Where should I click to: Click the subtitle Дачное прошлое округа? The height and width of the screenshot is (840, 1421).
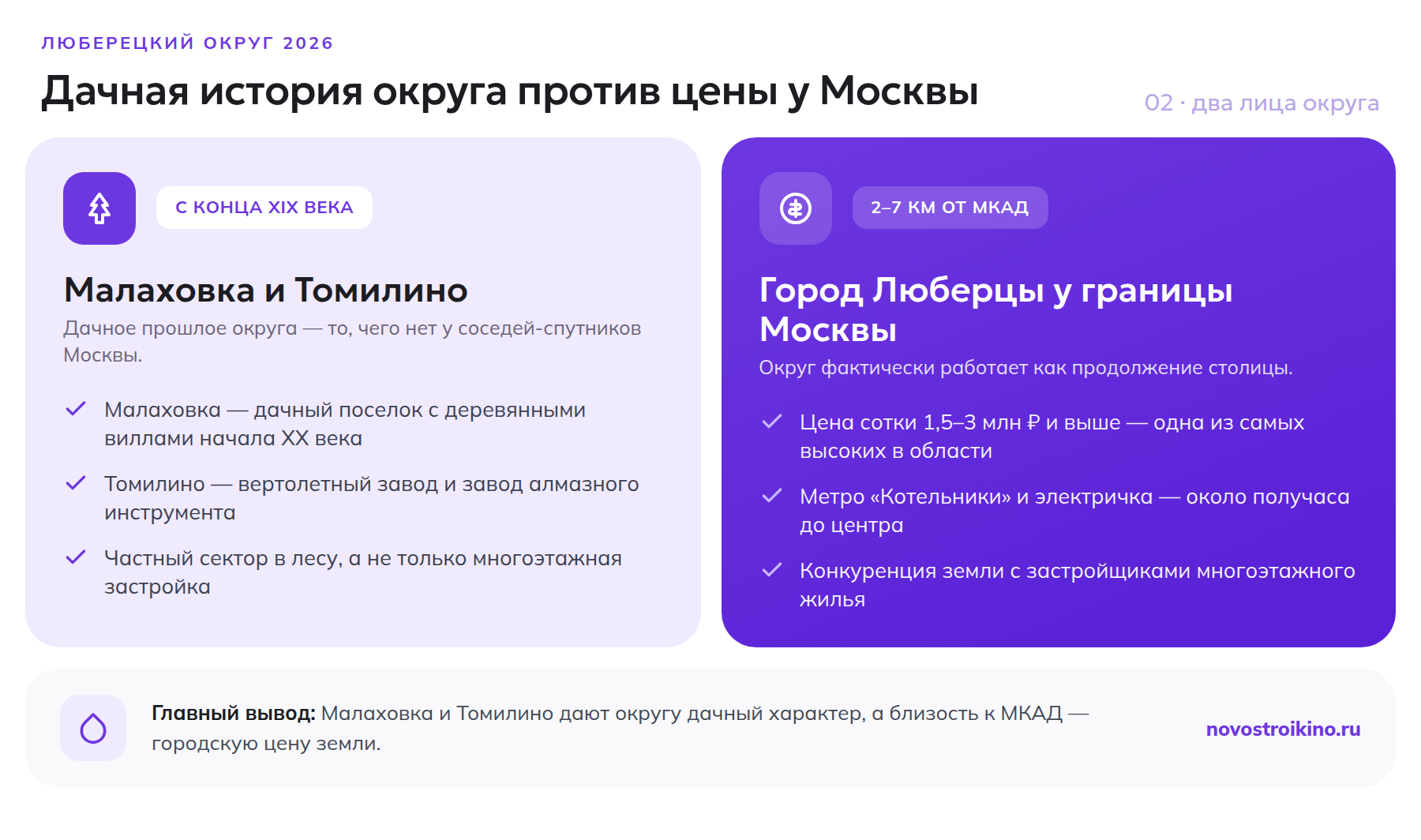click(352, 342)
